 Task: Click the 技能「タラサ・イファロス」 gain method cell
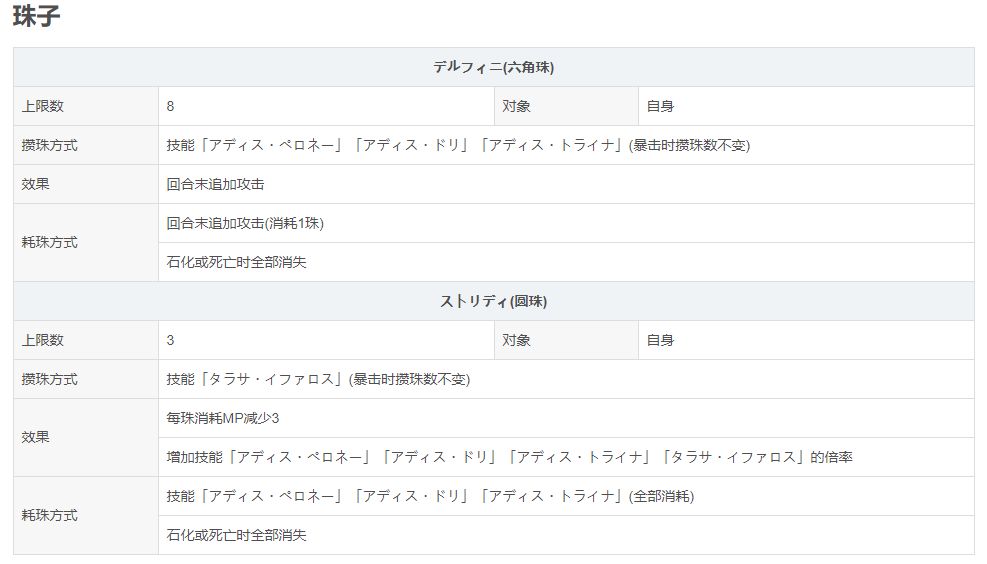click(318, 379)
